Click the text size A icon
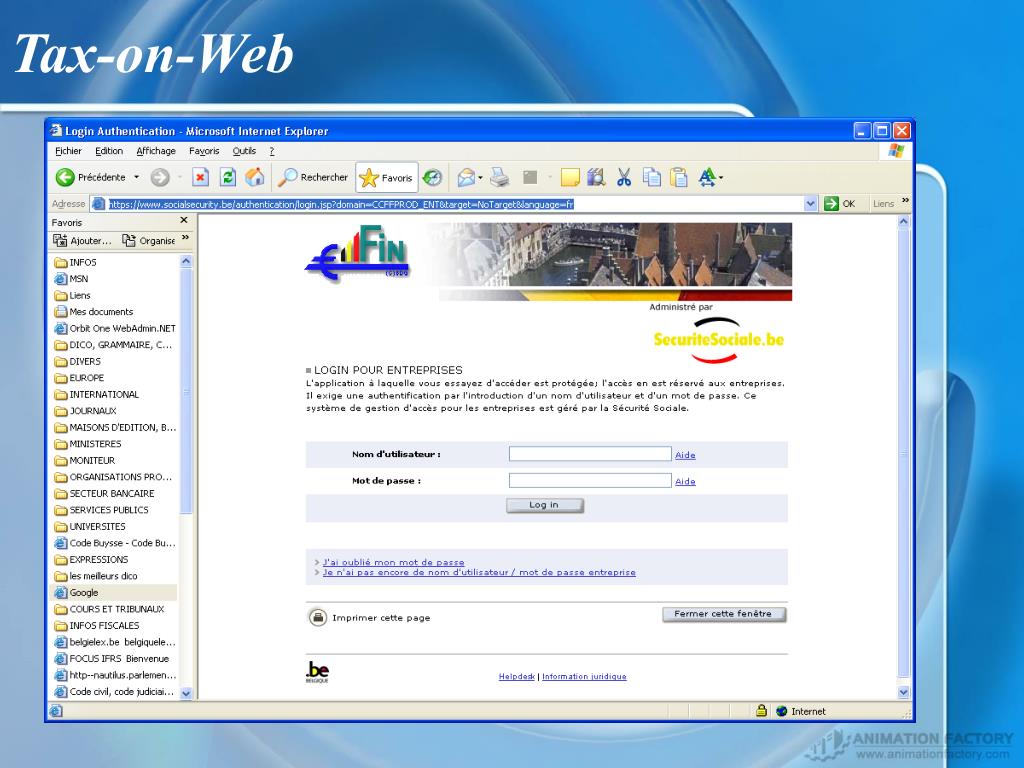Viewport: 1024px width, 768px height. point(707,177)
